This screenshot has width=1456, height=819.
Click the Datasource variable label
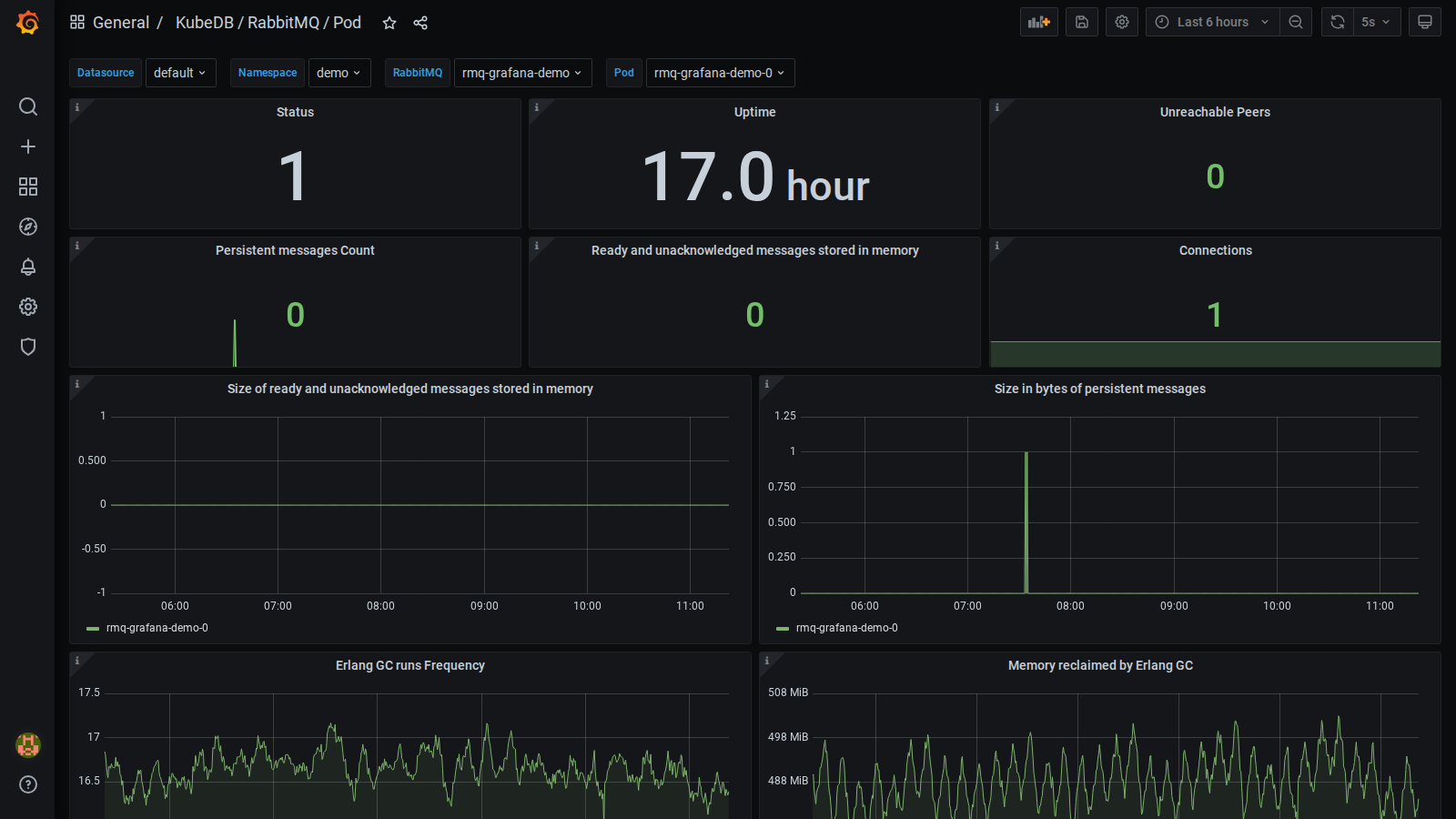pyautogui.click(x=106, y=73)
